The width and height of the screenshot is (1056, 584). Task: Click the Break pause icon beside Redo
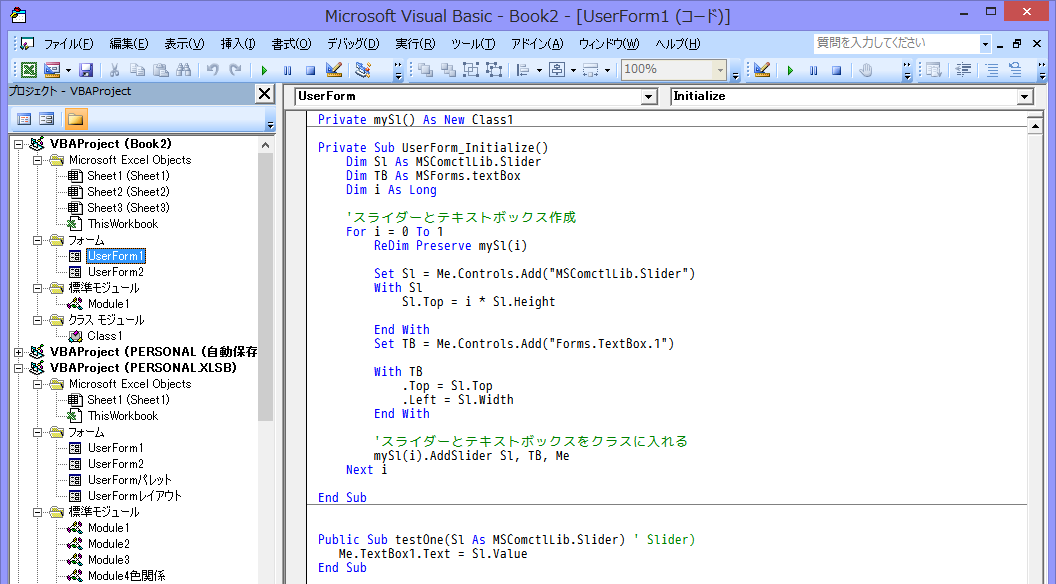point(288,70)
